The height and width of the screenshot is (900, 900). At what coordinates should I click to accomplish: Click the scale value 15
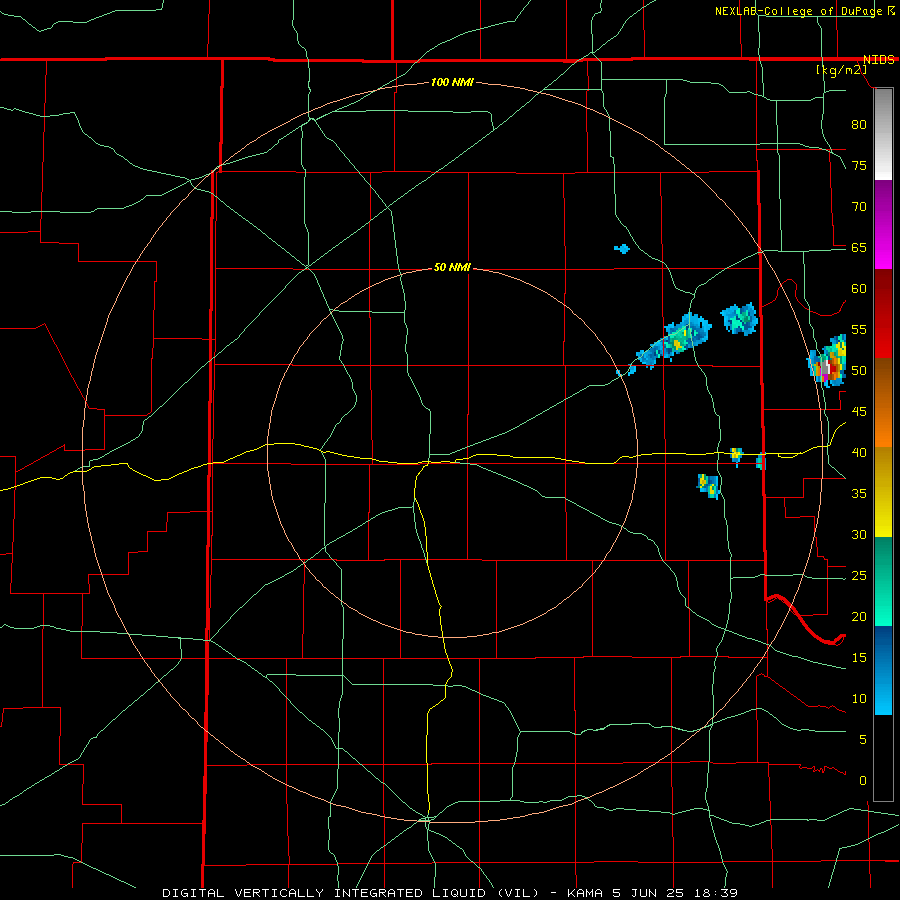tap(859, 658)
